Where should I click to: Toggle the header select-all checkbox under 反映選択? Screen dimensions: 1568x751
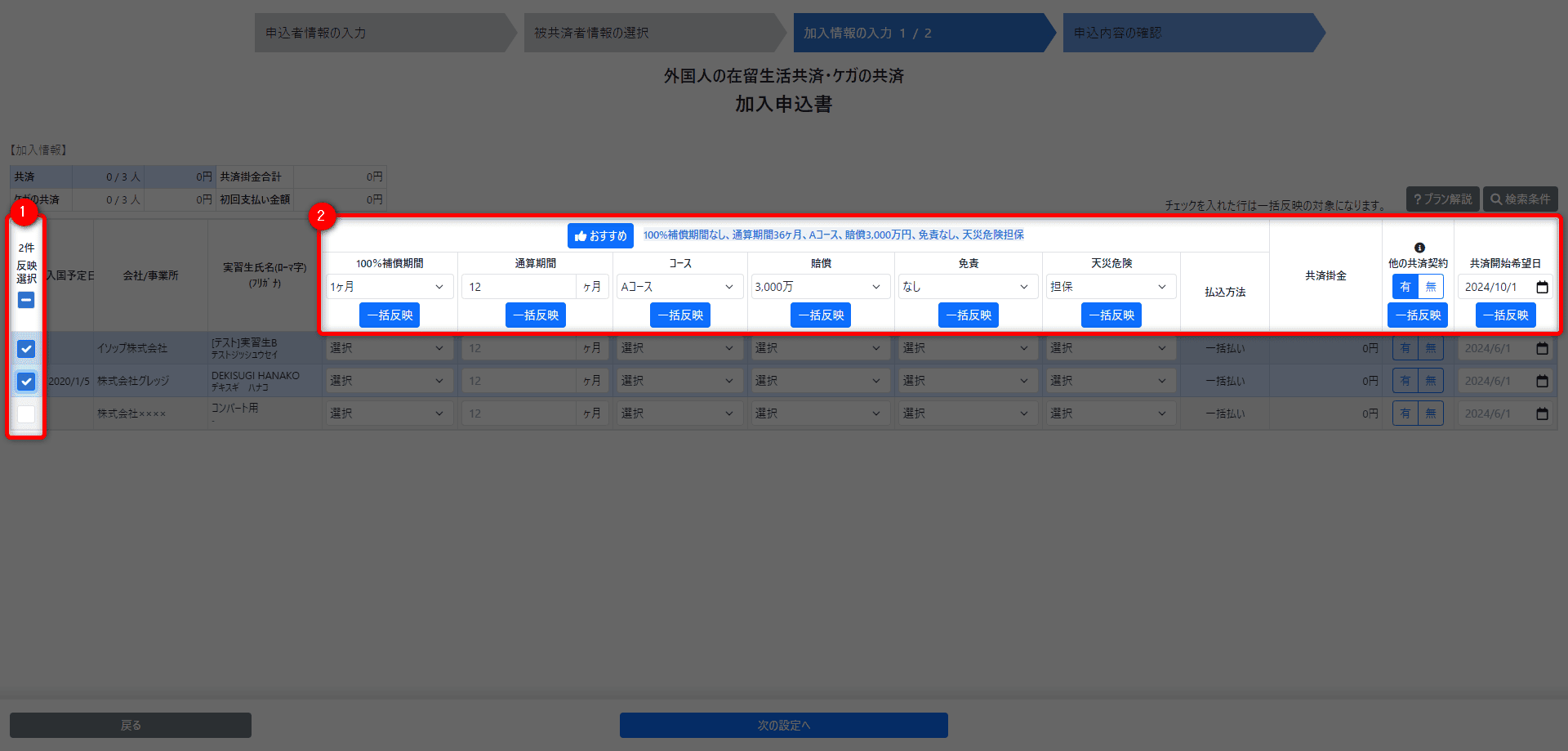tap(26, 300)
